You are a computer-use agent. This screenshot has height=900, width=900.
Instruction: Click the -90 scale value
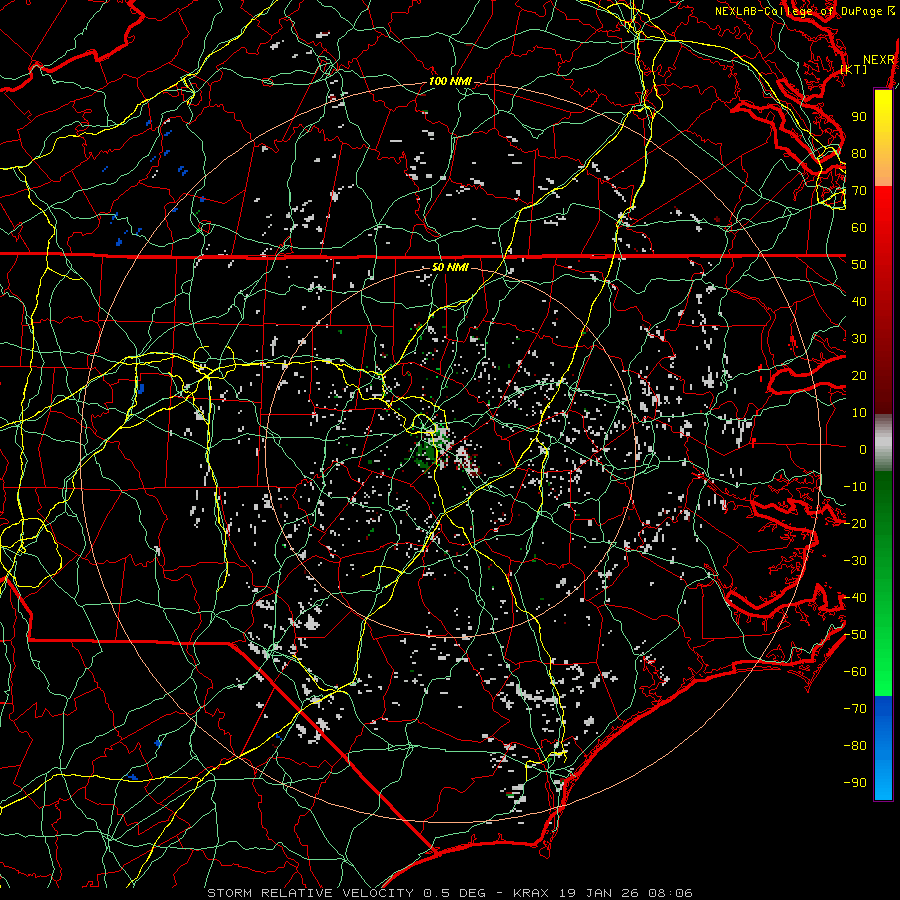point(855,783)
